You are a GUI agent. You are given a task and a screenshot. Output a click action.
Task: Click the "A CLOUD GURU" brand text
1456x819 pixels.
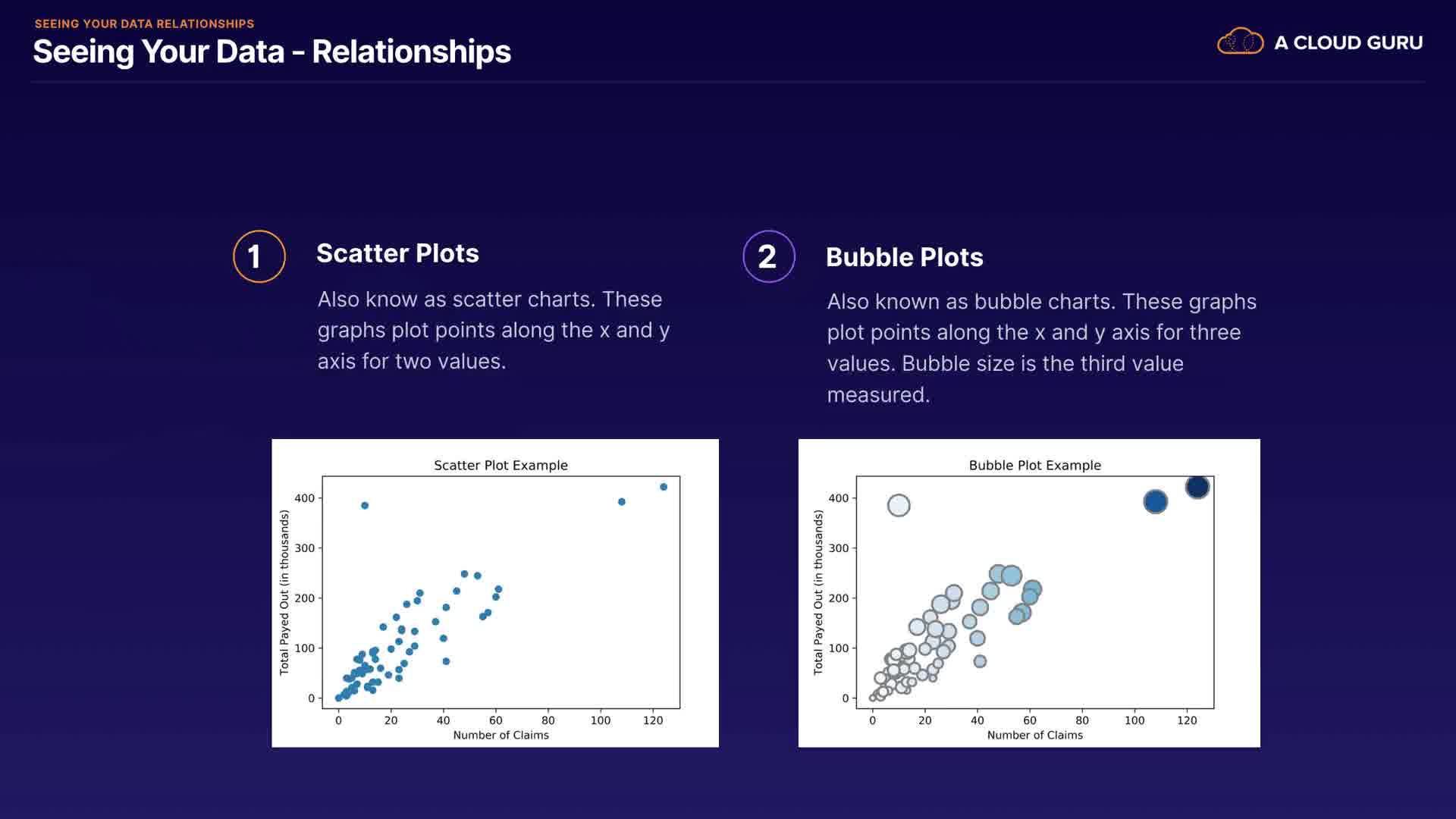point(1348,42)
